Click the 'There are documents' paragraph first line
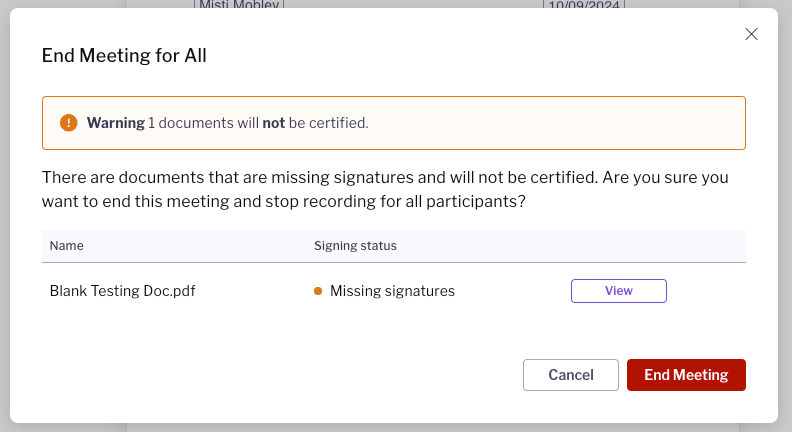Image resolution: width=792 pixels, height=432 pixels. [x=385, y=177]
